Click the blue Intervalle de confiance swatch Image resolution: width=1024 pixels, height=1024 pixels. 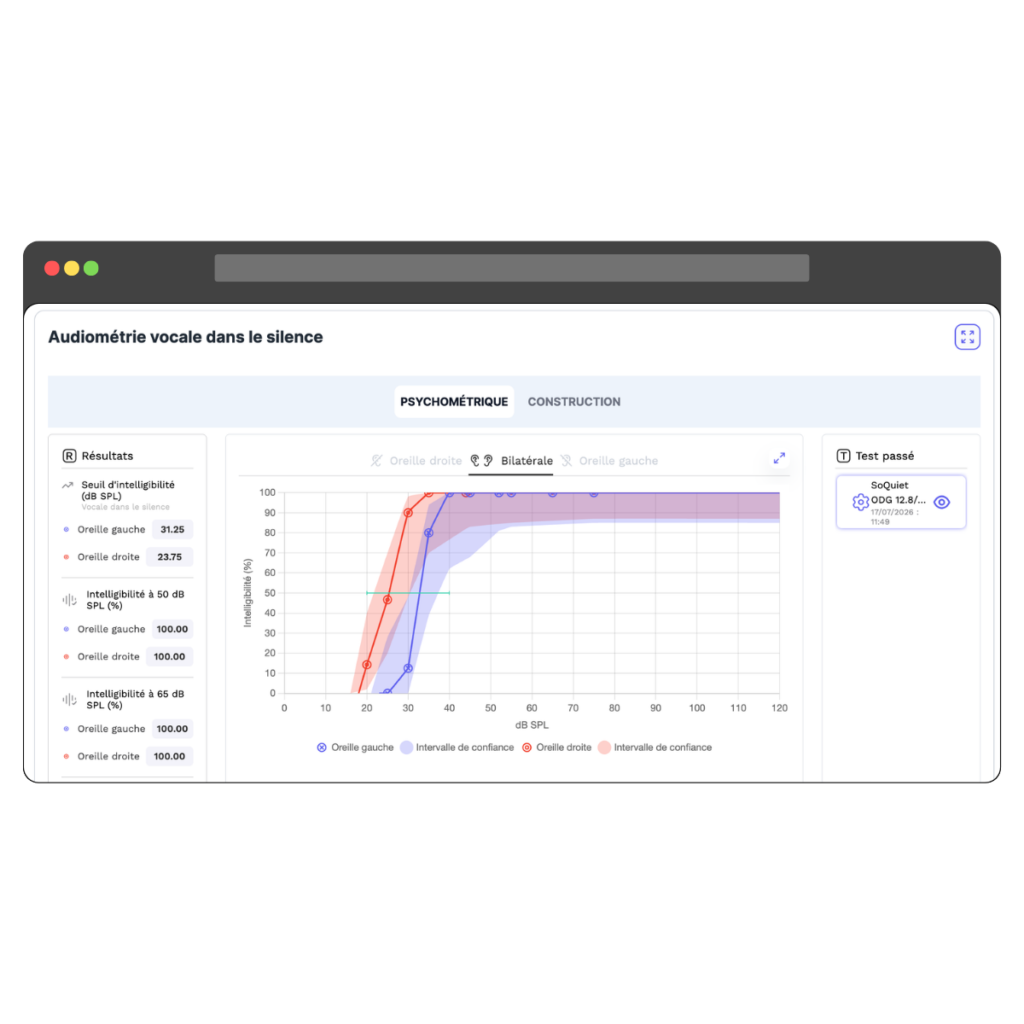(x=407, y=747)
